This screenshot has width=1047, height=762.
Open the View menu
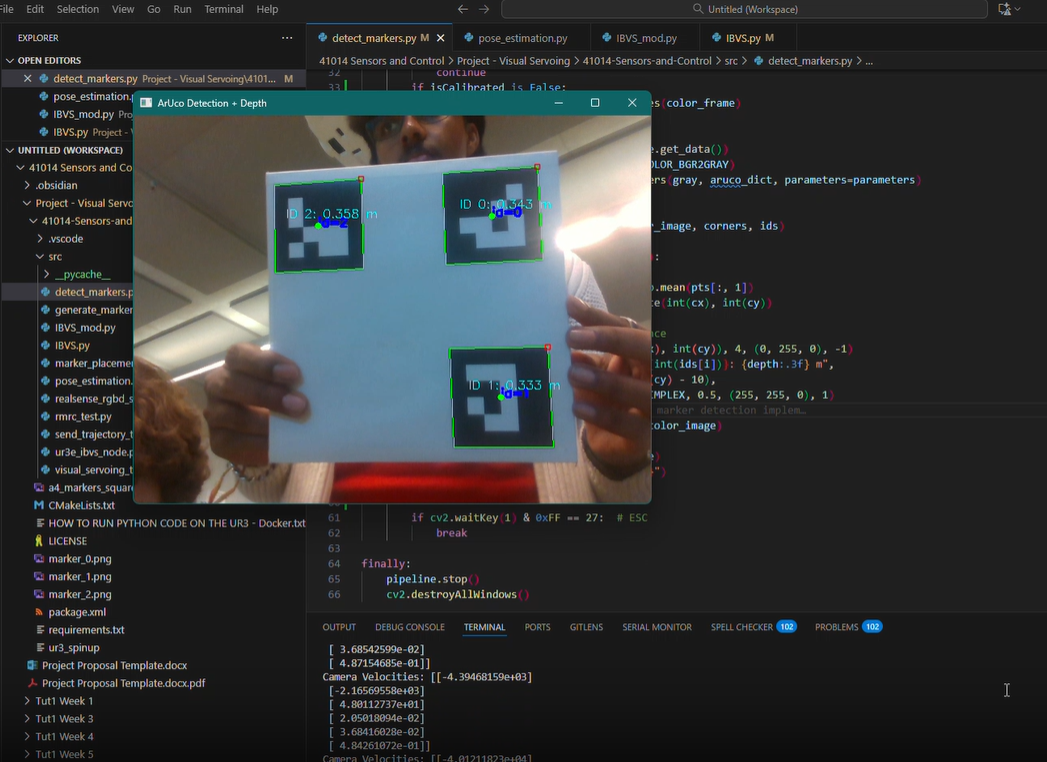point(123,9)
